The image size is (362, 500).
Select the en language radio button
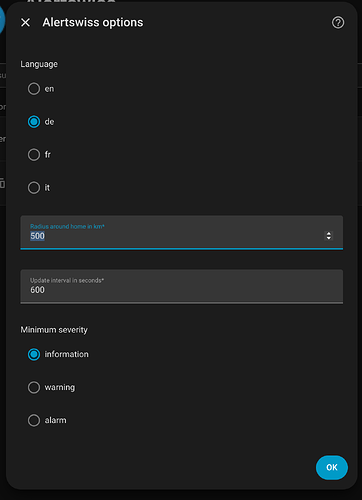click(34, 89)
